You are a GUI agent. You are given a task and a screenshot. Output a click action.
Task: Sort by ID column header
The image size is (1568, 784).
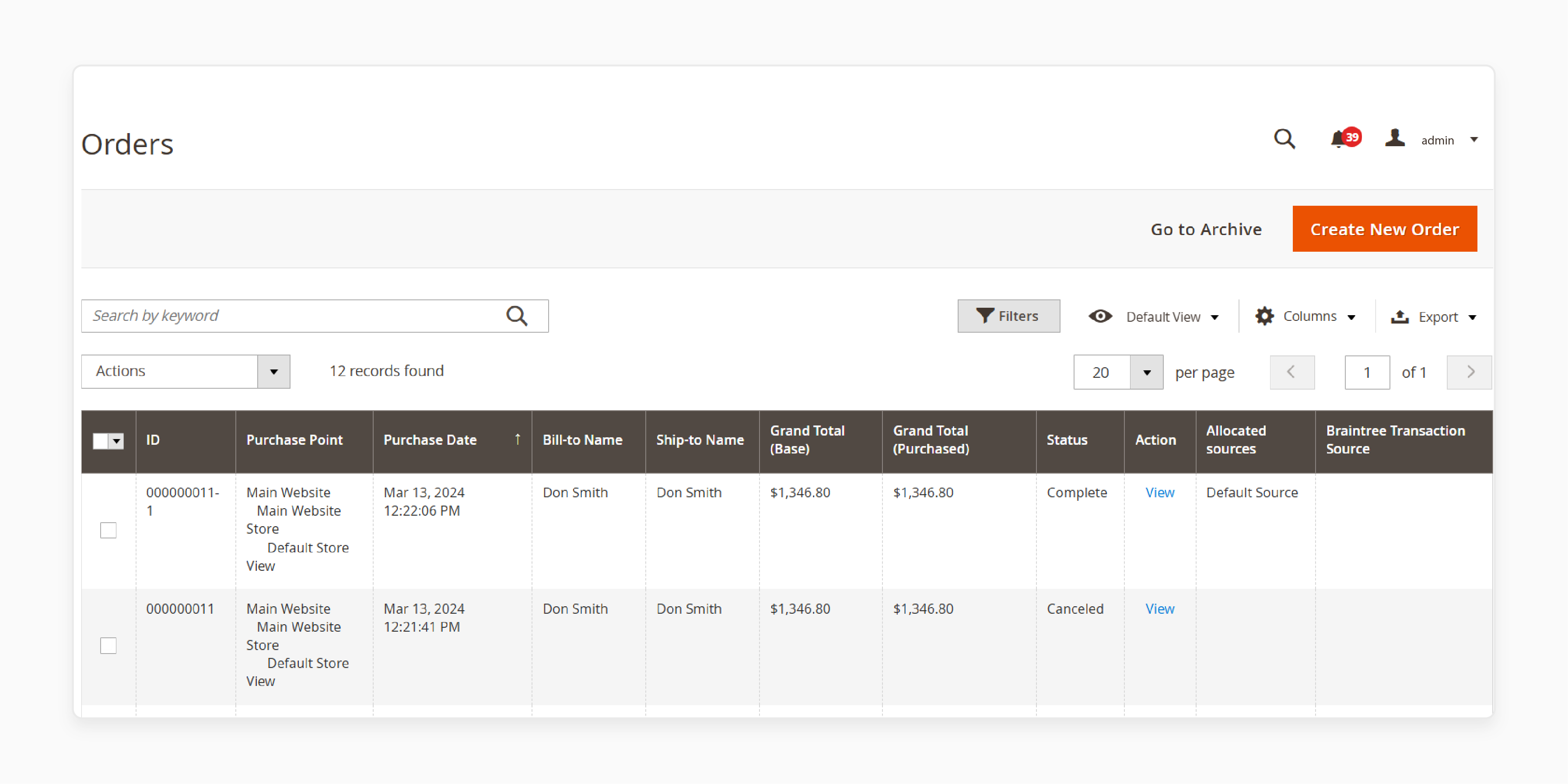pyautogui.click(x=185, y=441)
